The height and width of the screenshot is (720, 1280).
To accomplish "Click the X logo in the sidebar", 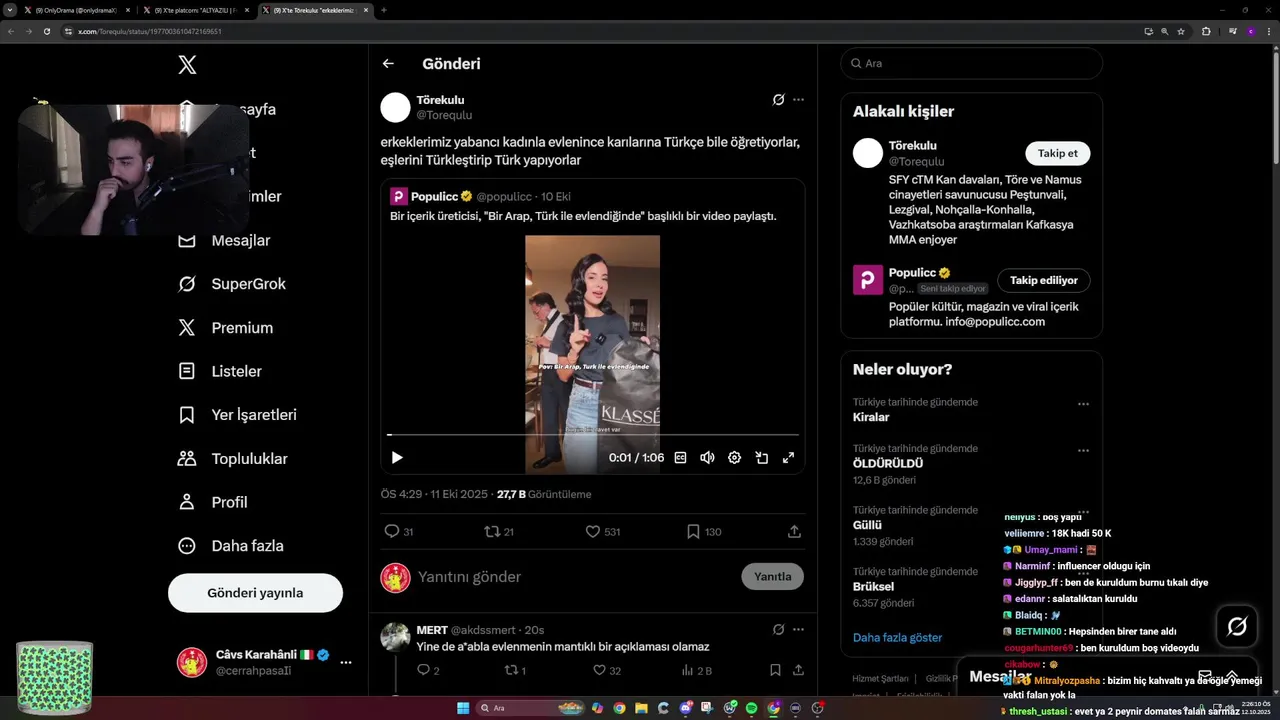I will pyautogui.click(x=187, y=65).
